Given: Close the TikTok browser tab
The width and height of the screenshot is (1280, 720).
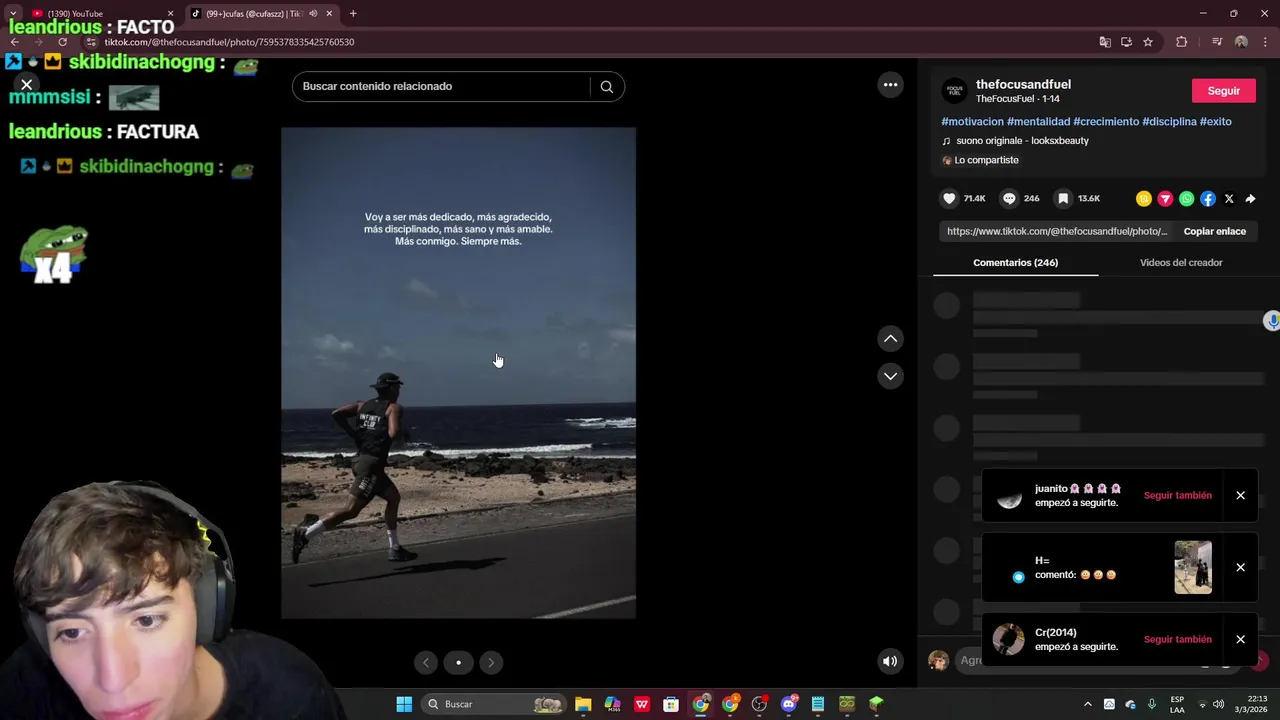Looking at the screenshot, I should 330,13.
